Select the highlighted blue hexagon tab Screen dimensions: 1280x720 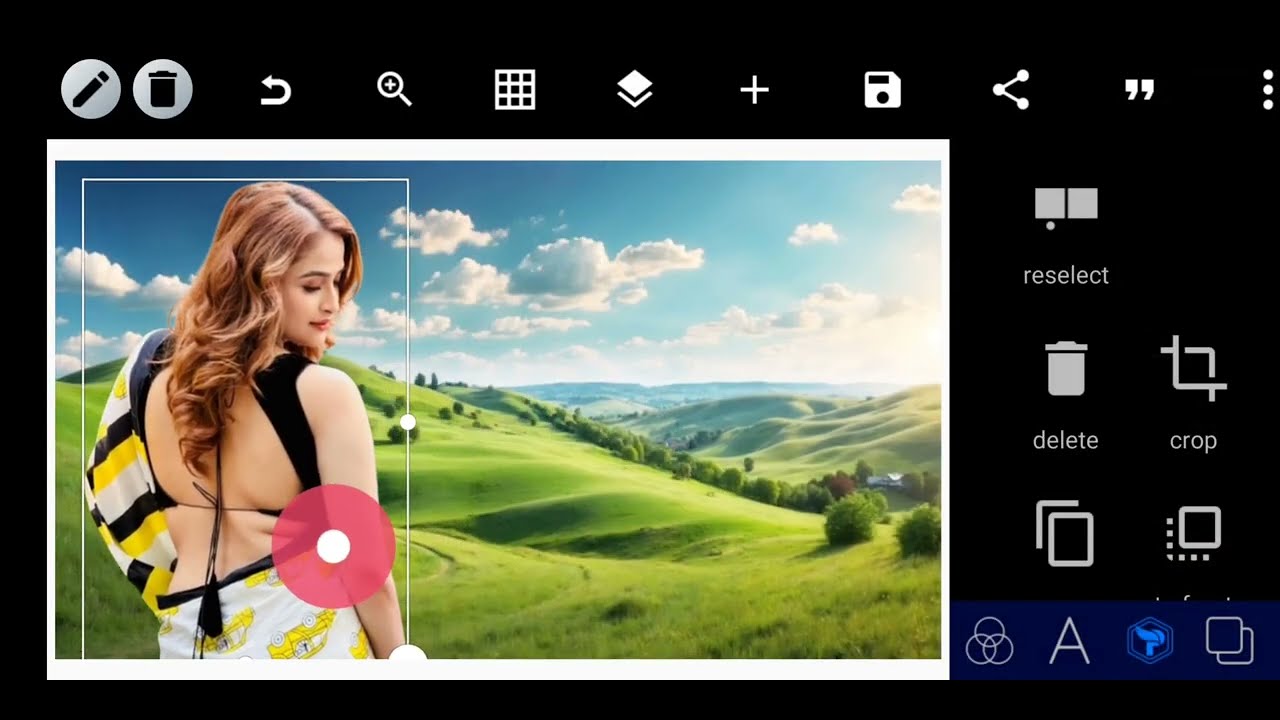pyautogui.click(x=1150, y=640)
